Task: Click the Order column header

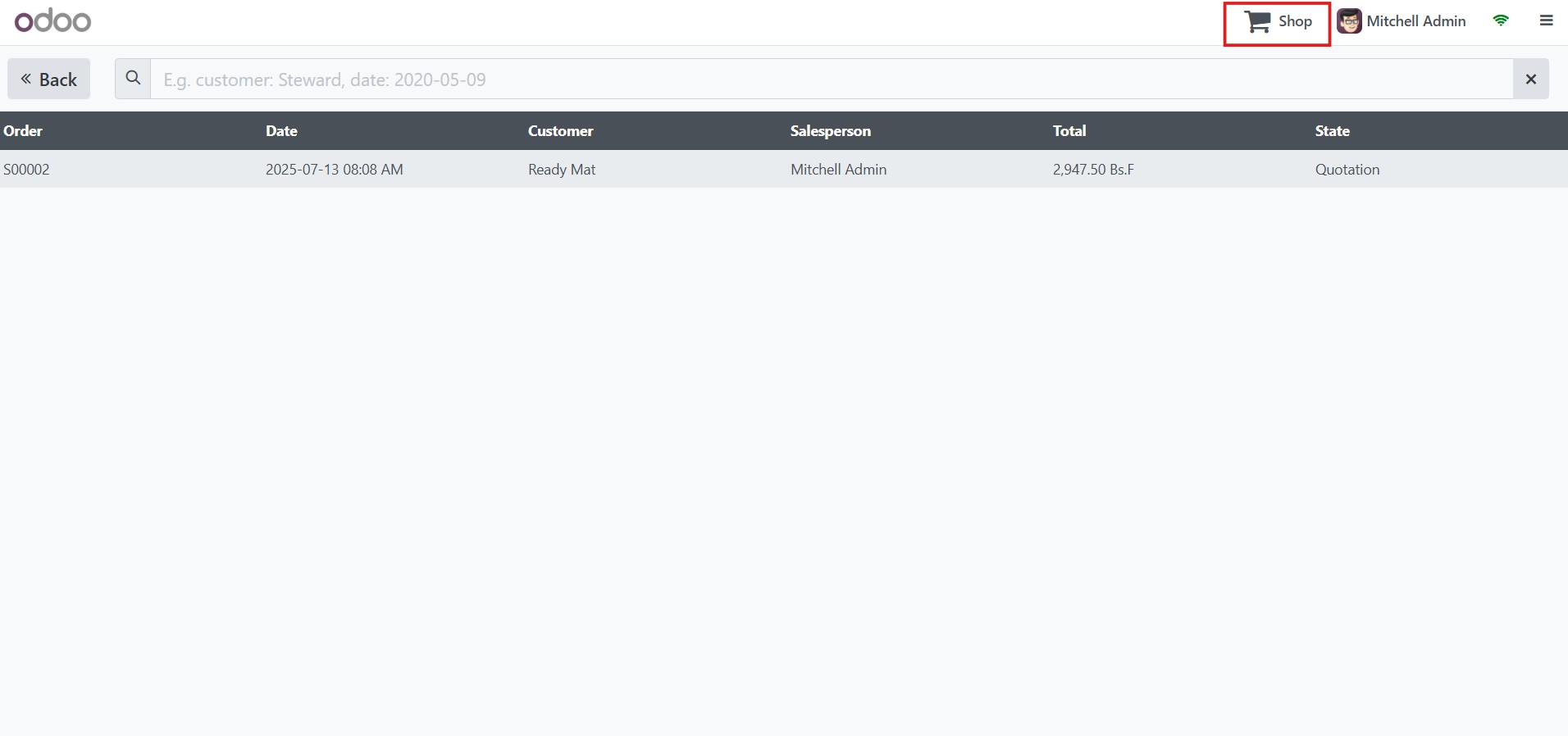Action: [x=23, y=131]
